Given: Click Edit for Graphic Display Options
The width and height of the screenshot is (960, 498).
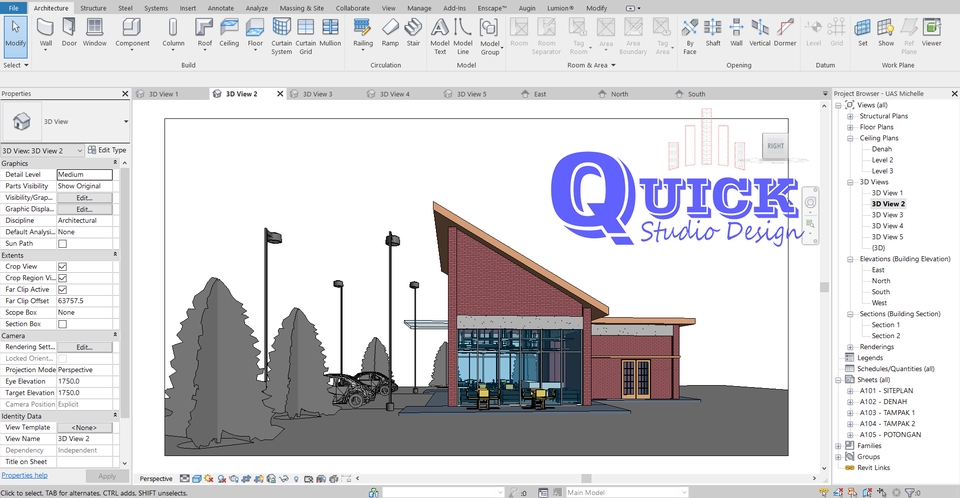Looking at the screenshot, I should (x=84, y=209).
